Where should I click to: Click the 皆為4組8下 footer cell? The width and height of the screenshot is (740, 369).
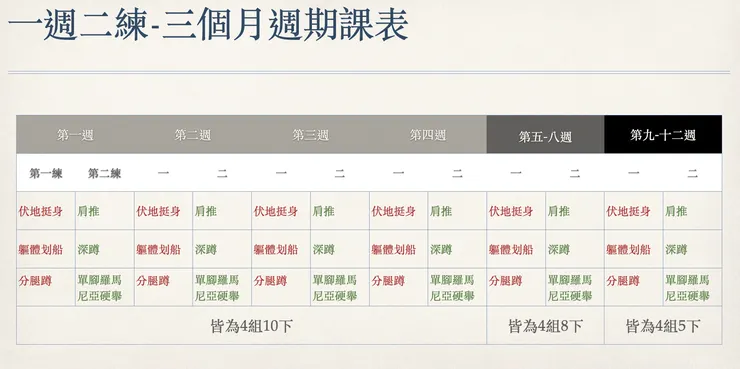click(545, 326)
